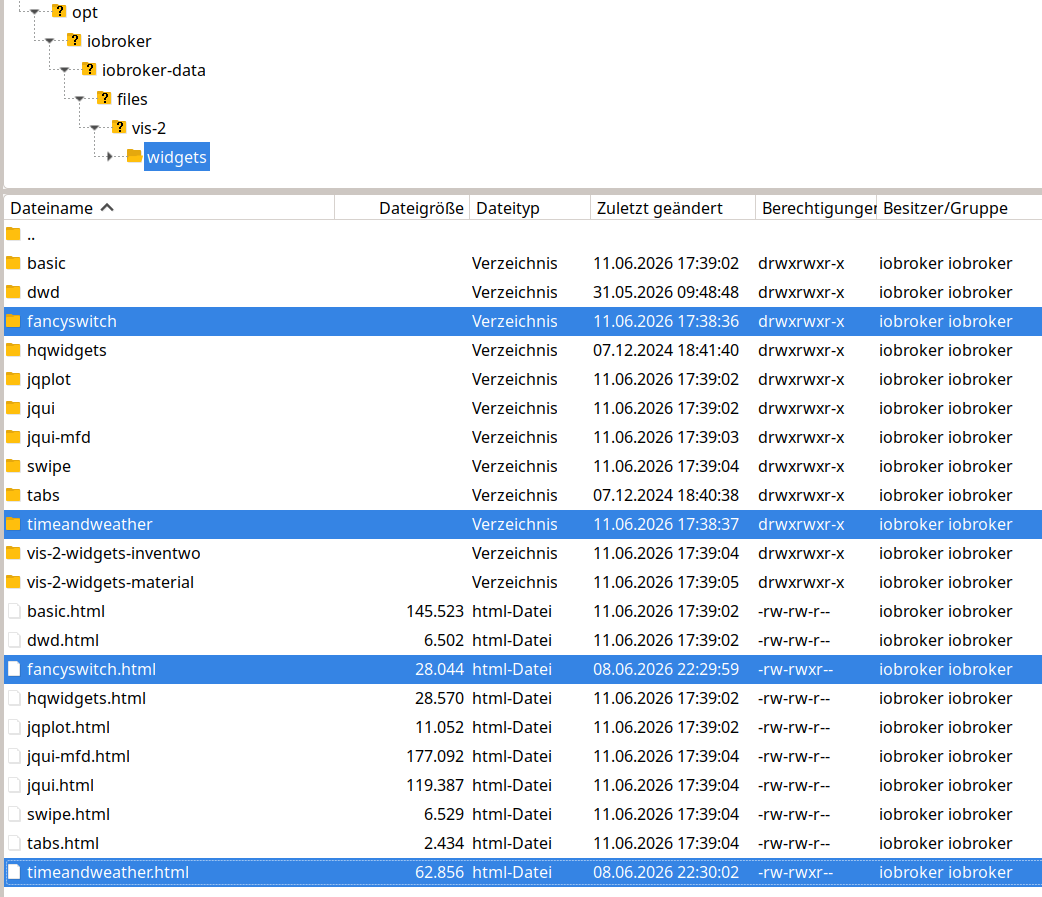The image size is (1042, 897).
Task: Click the tabs folder icon
Action: pyautogui.click(x=13, y=495)
